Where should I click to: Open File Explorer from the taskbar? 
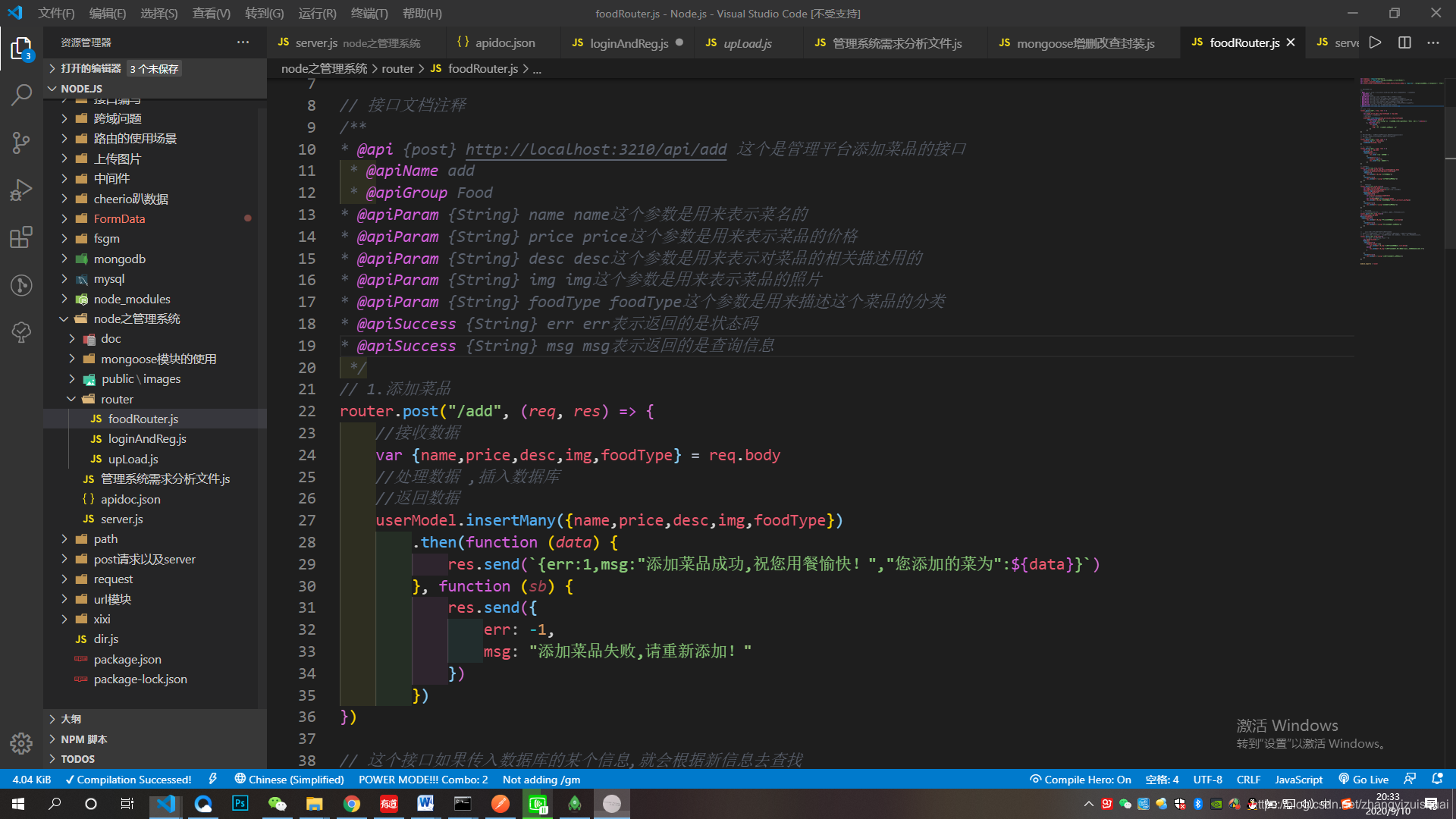click(x=314, y=804)
